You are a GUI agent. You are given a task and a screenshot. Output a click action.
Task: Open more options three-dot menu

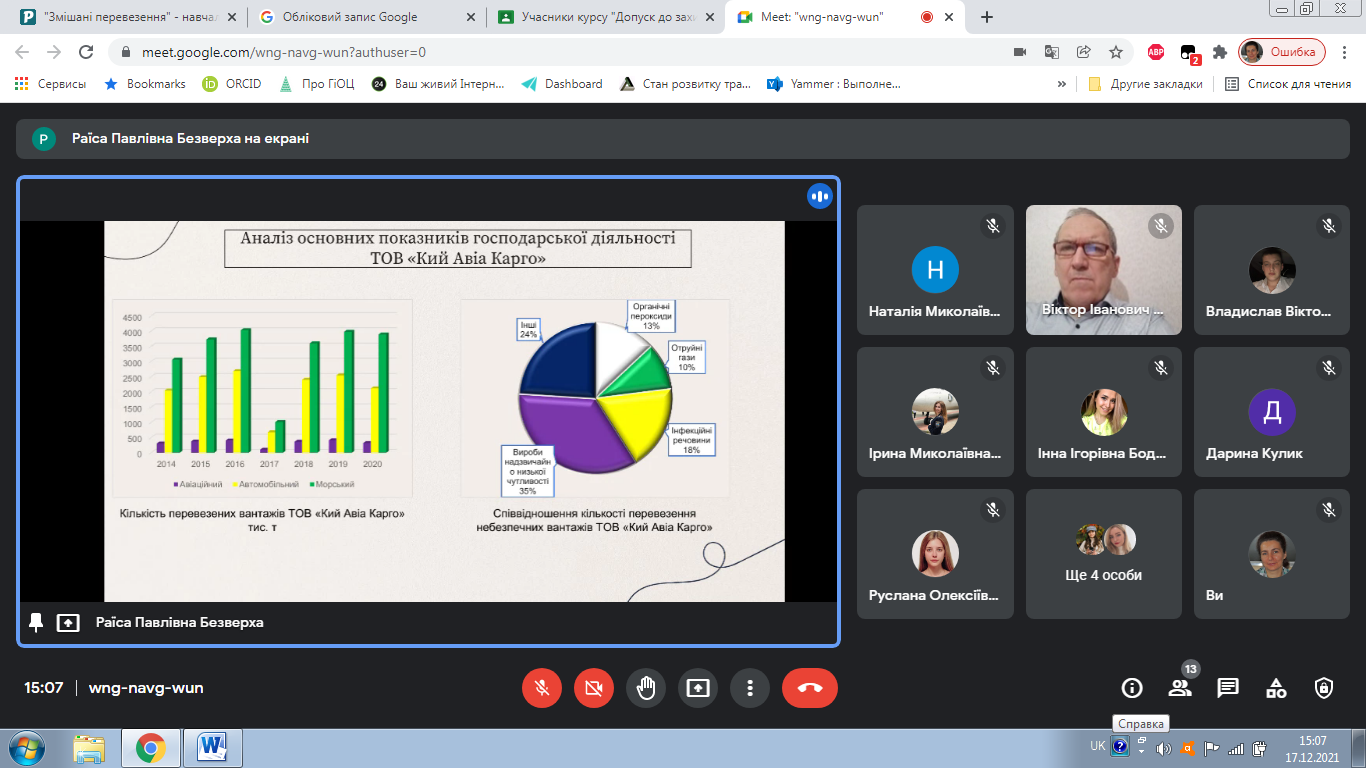click(x=750, y=688)
